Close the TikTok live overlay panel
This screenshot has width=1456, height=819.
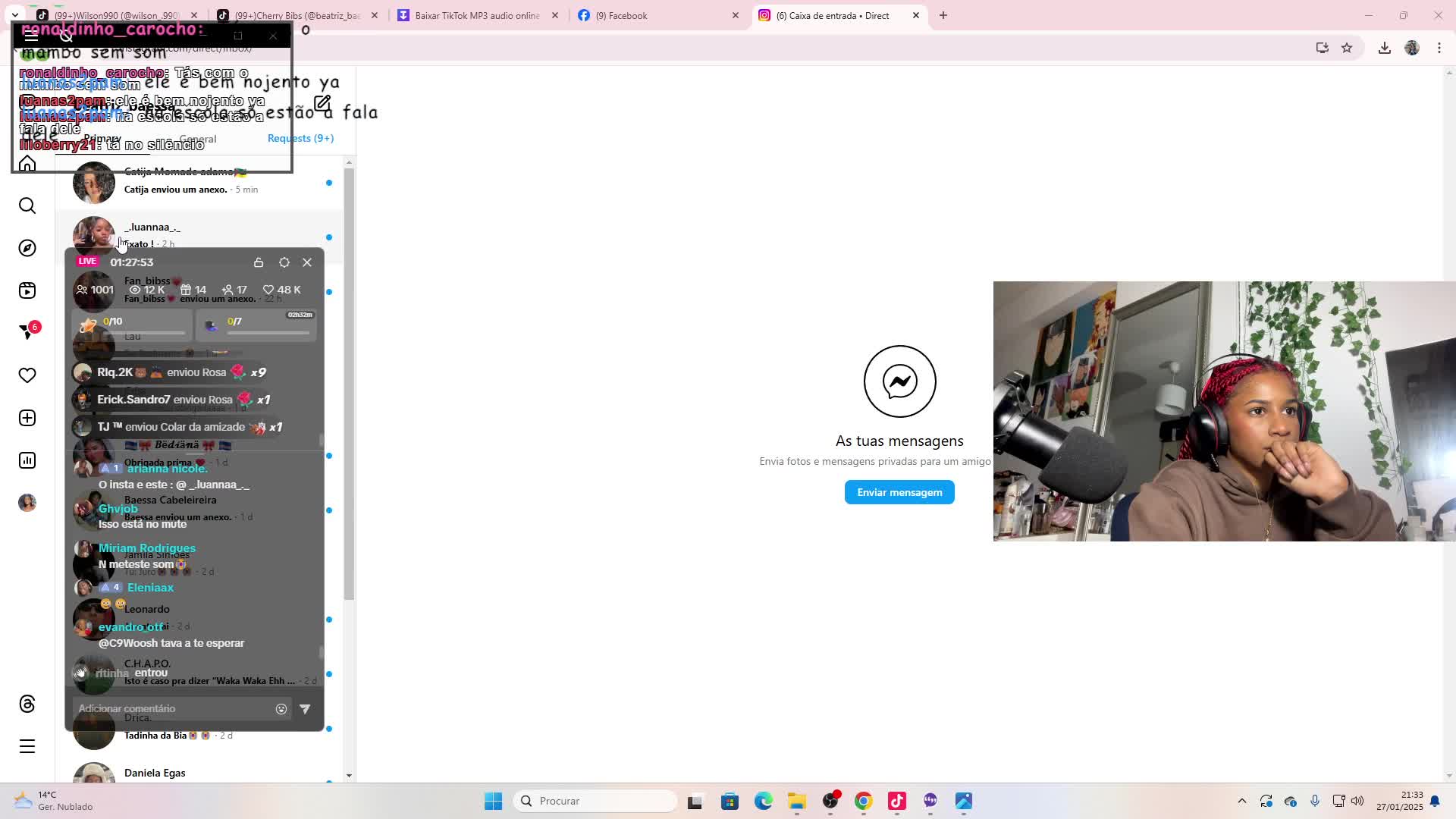[307, 262]
